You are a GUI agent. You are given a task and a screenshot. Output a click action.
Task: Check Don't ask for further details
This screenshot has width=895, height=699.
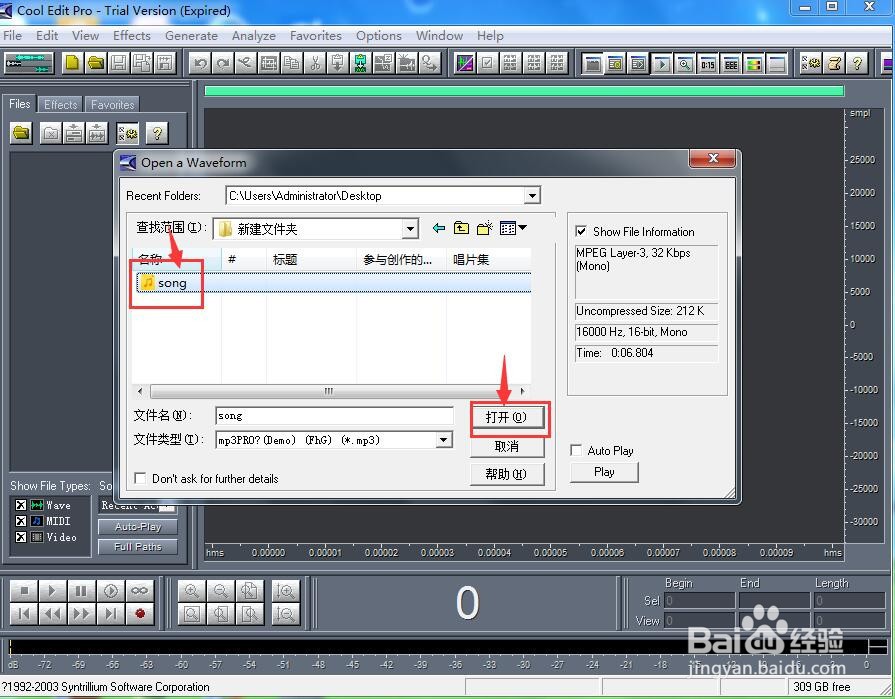[x=139, y=478]
